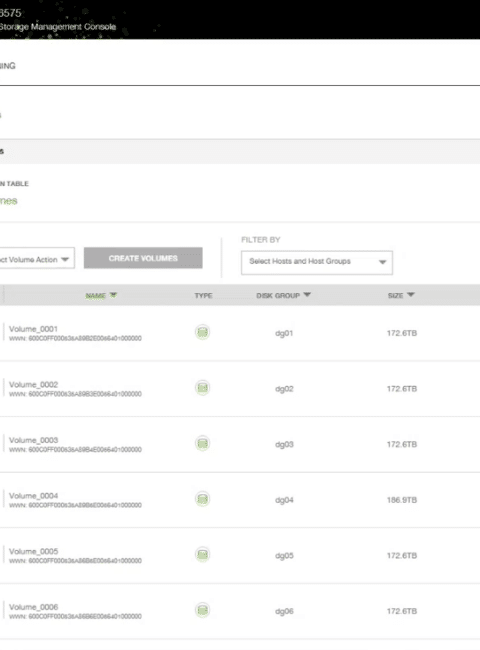Select the Volume_0004 row name
Viewport: 480px width, 650px height.
point(34,495)
